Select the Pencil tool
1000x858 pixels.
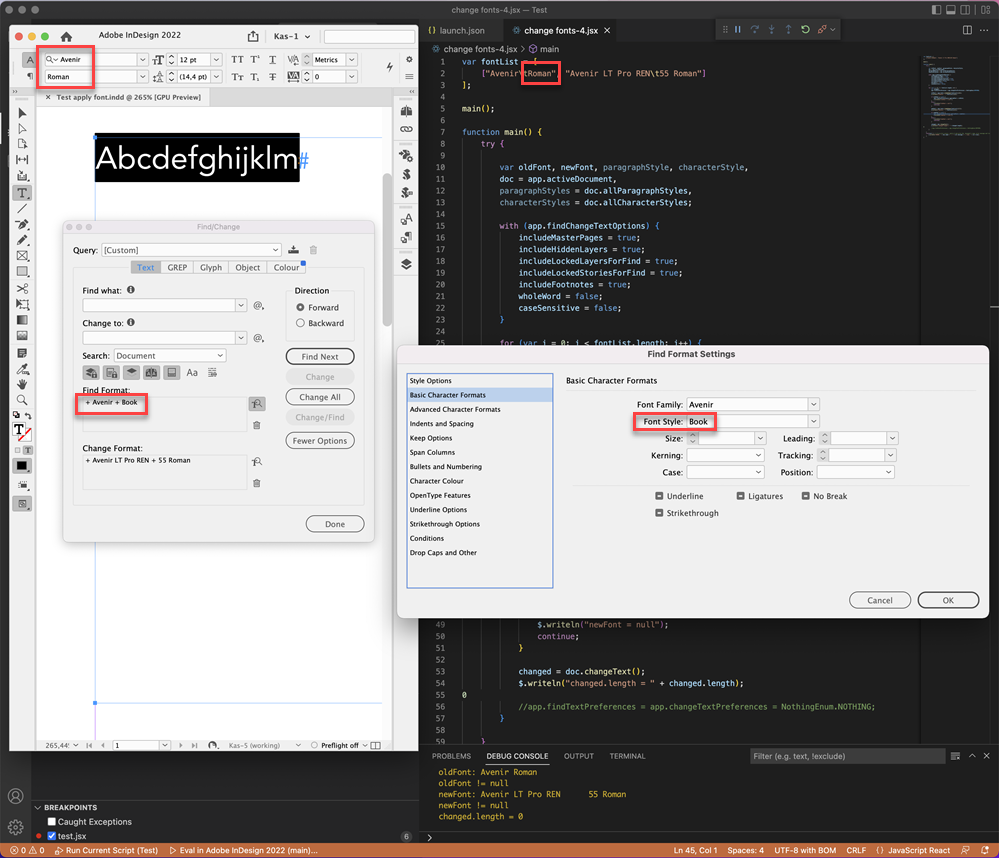22,240
